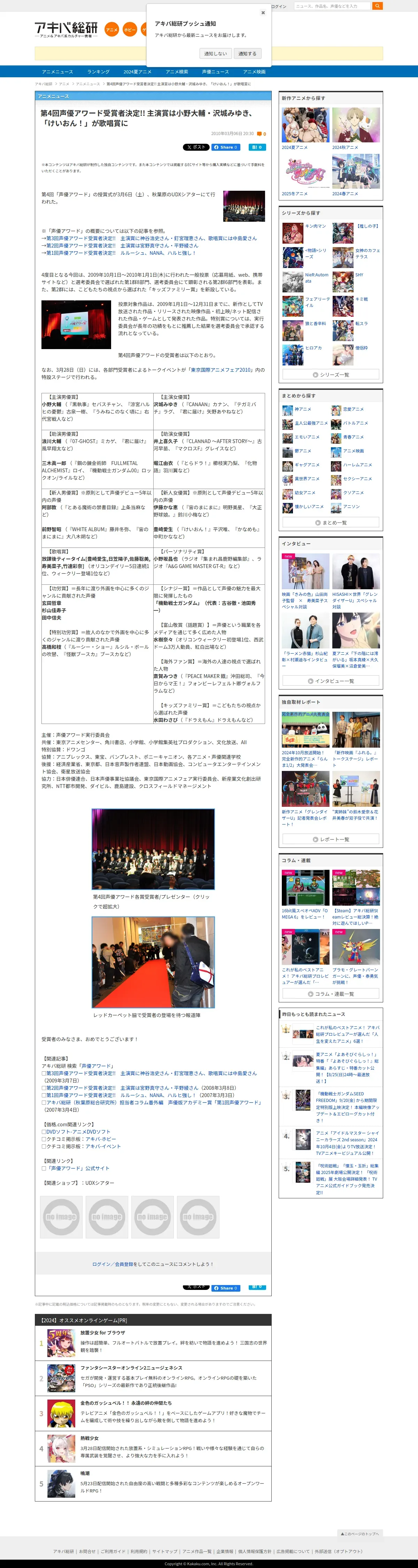Click the orange search icon button
Viewport: 418px width, 1568px height.
click(378, 6)
